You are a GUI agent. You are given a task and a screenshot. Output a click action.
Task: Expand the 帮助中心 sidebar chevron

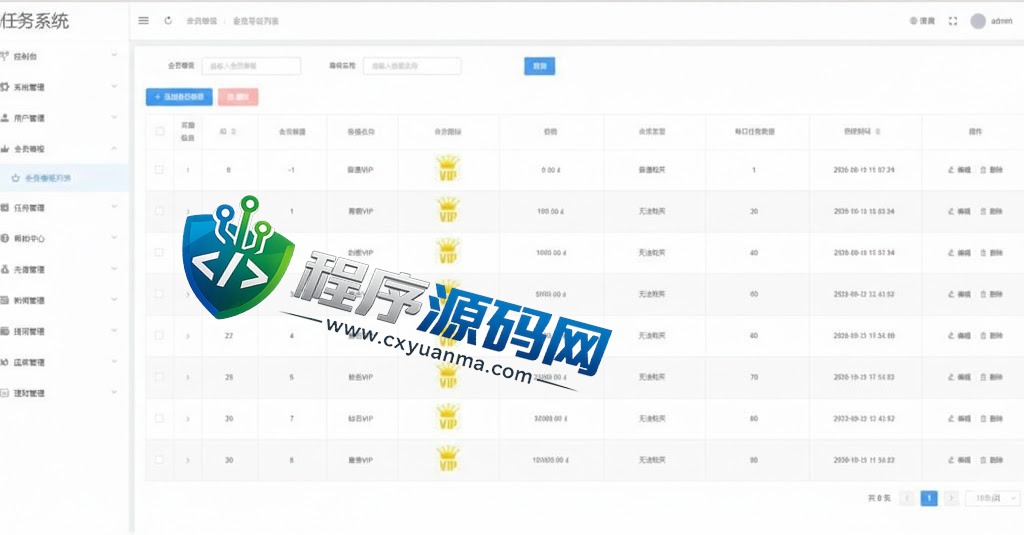[x=114, y=237]
